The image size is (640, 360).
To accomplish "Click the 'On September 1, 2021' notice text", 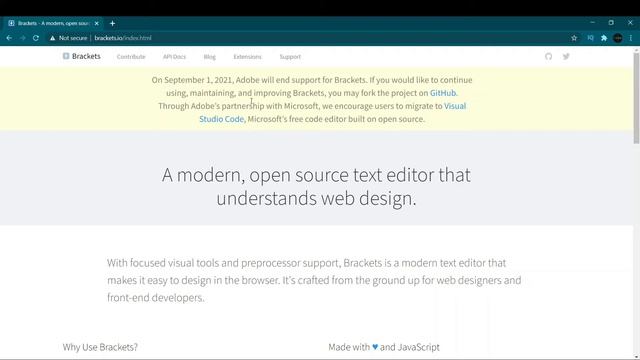I will 312,99.
